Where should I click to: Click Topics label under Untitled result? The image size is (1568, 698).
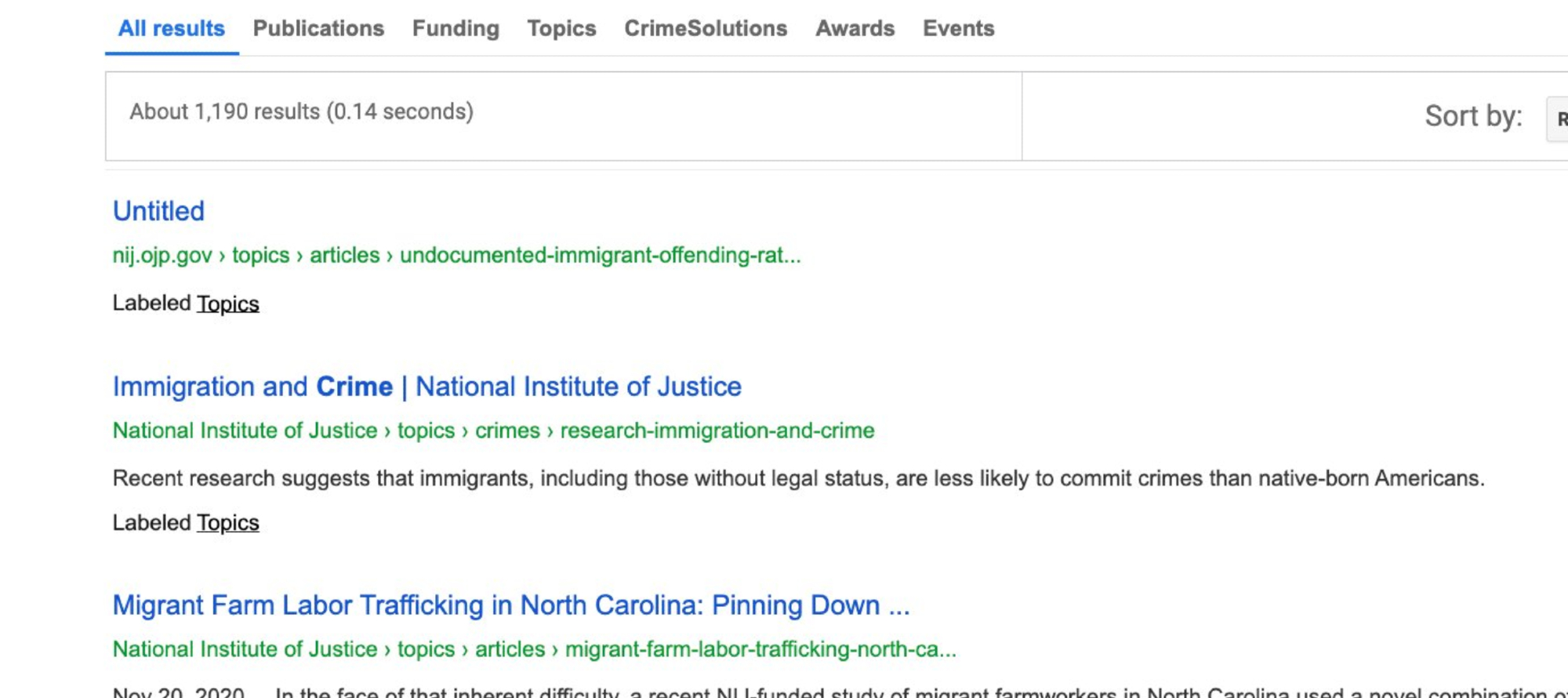[227, 304]
